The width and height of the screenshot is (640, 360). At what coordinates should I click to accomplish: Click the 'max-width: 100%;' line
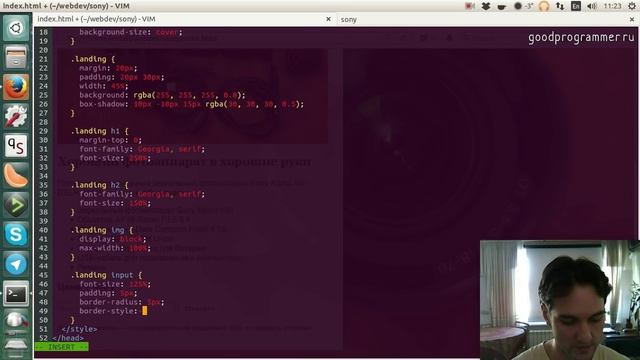115,248
